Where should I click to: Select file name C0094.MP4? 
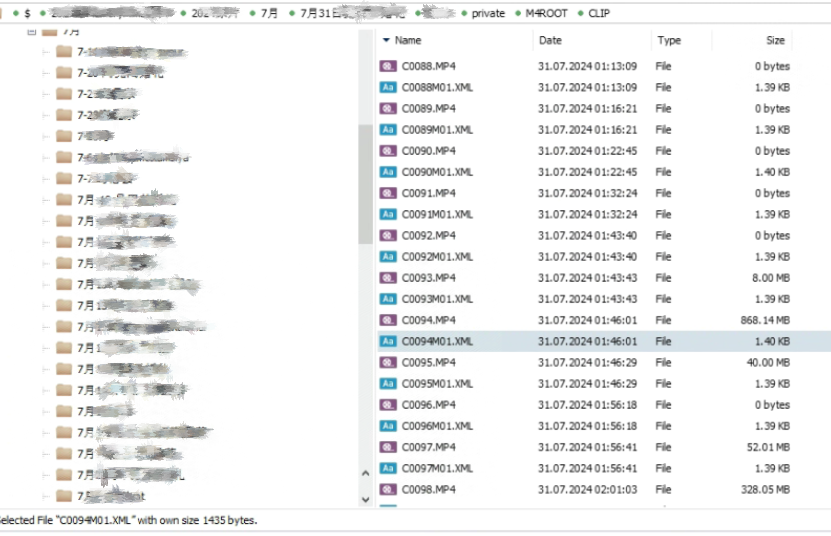428,321
